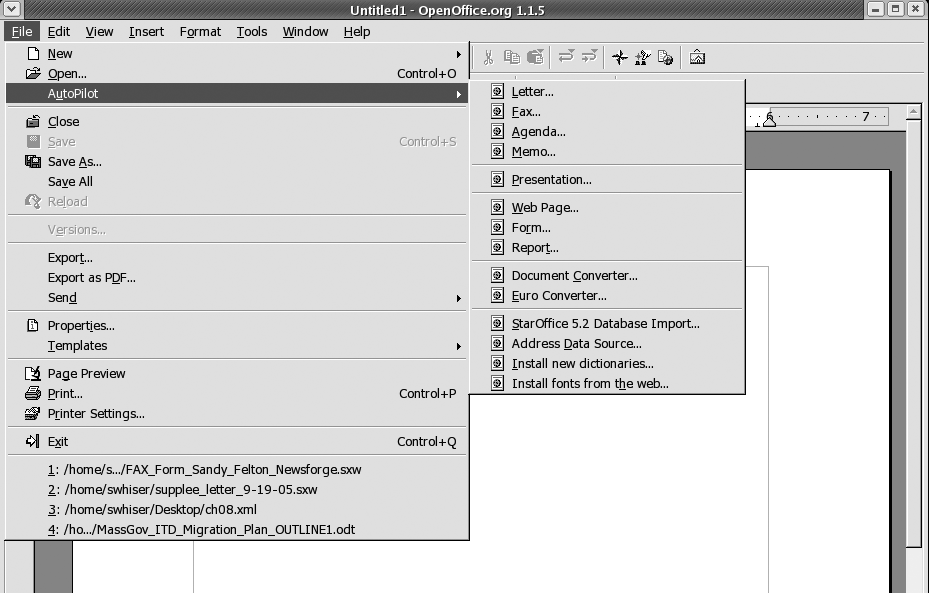Launch the Presentation... AutoPilot
The image size is (929, 593).
607,180
